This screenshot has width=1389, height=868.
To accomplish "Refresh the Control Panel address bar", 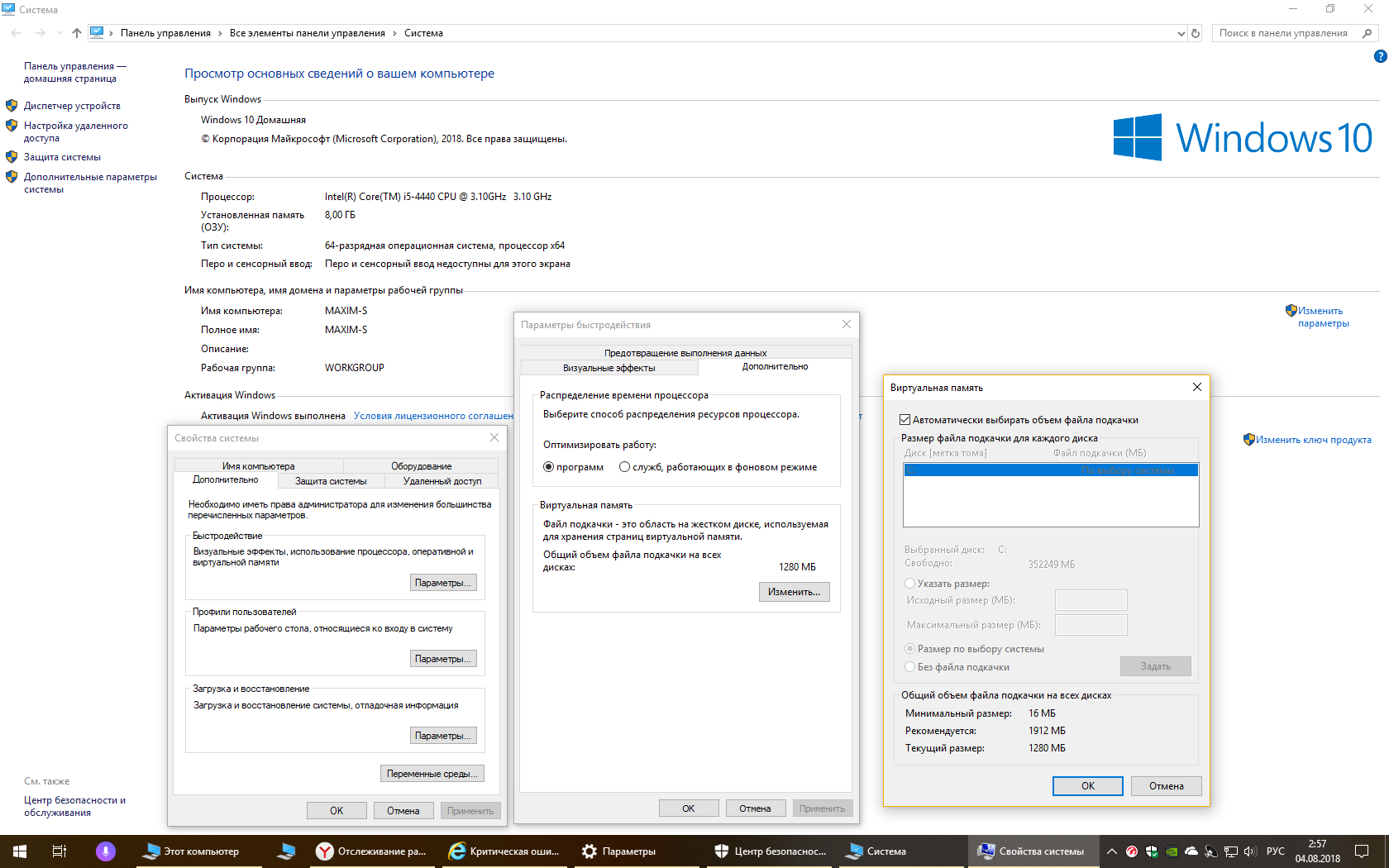I will point(1196,33).
